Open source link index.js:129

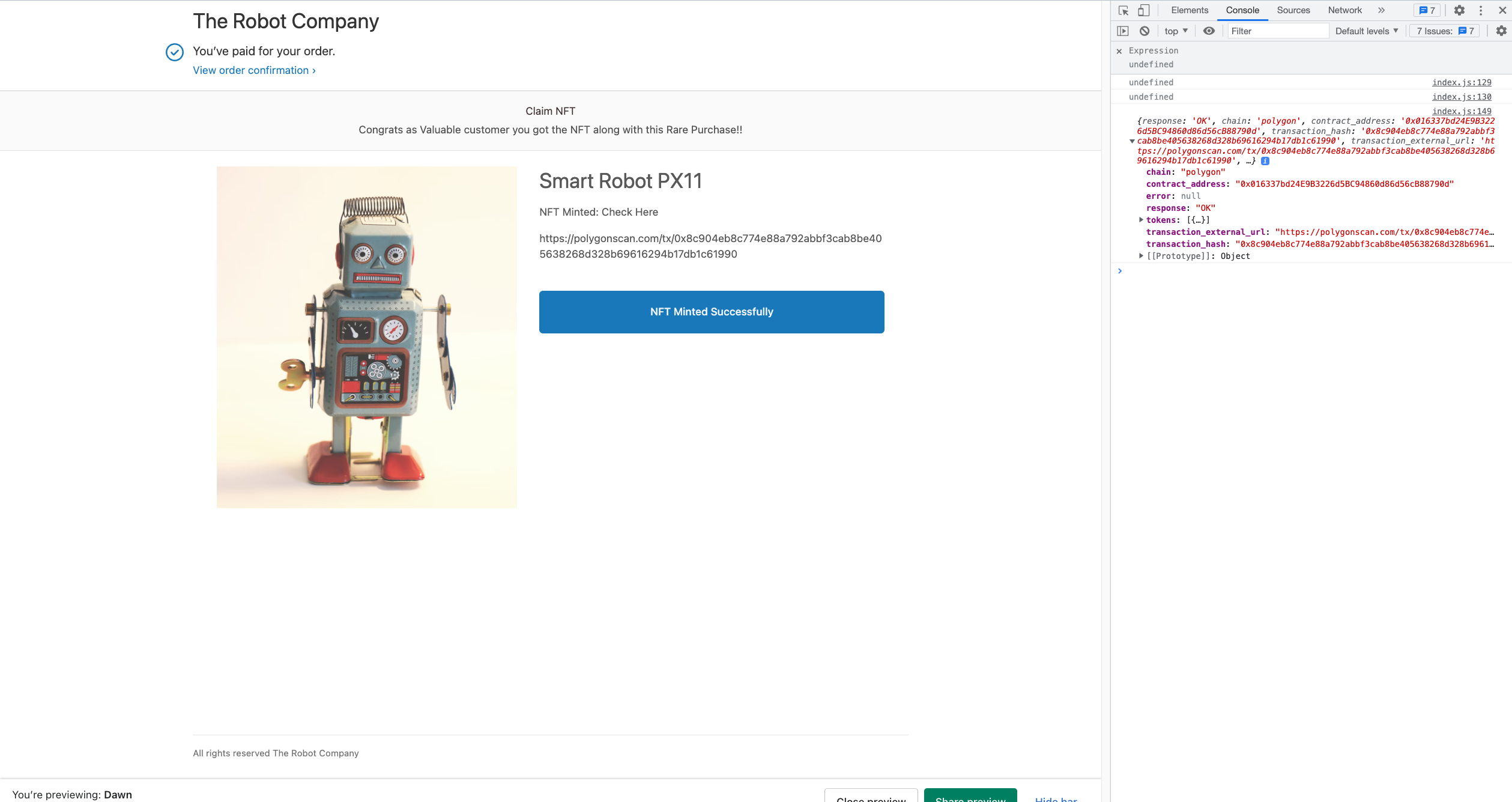[x=1462, y=82]
